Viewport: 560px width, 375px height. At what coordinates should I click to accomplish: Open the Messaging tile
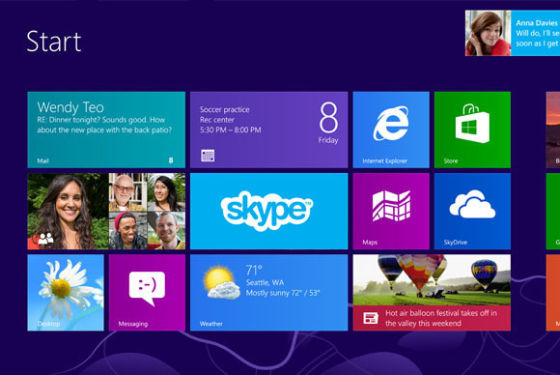pyautogui.click(x=147, y=292)
